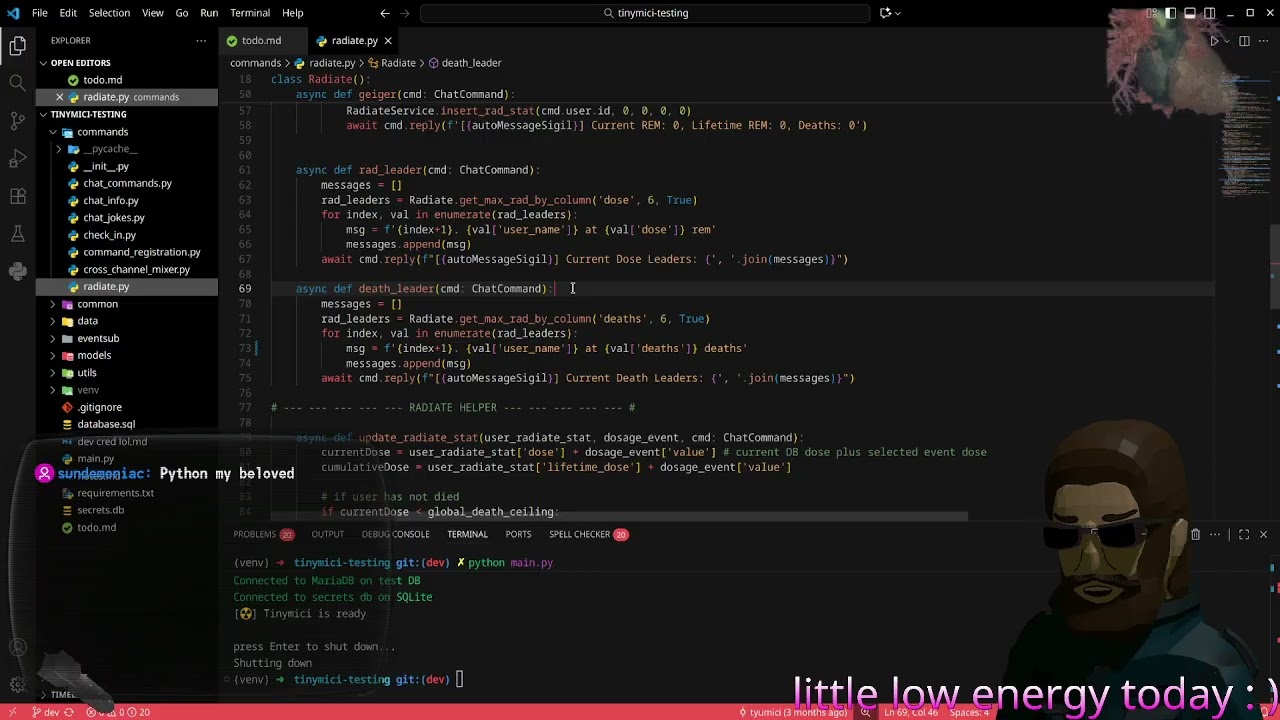
Task: Open the Explorer view in activity bar
Action: [x=18, y=46]
